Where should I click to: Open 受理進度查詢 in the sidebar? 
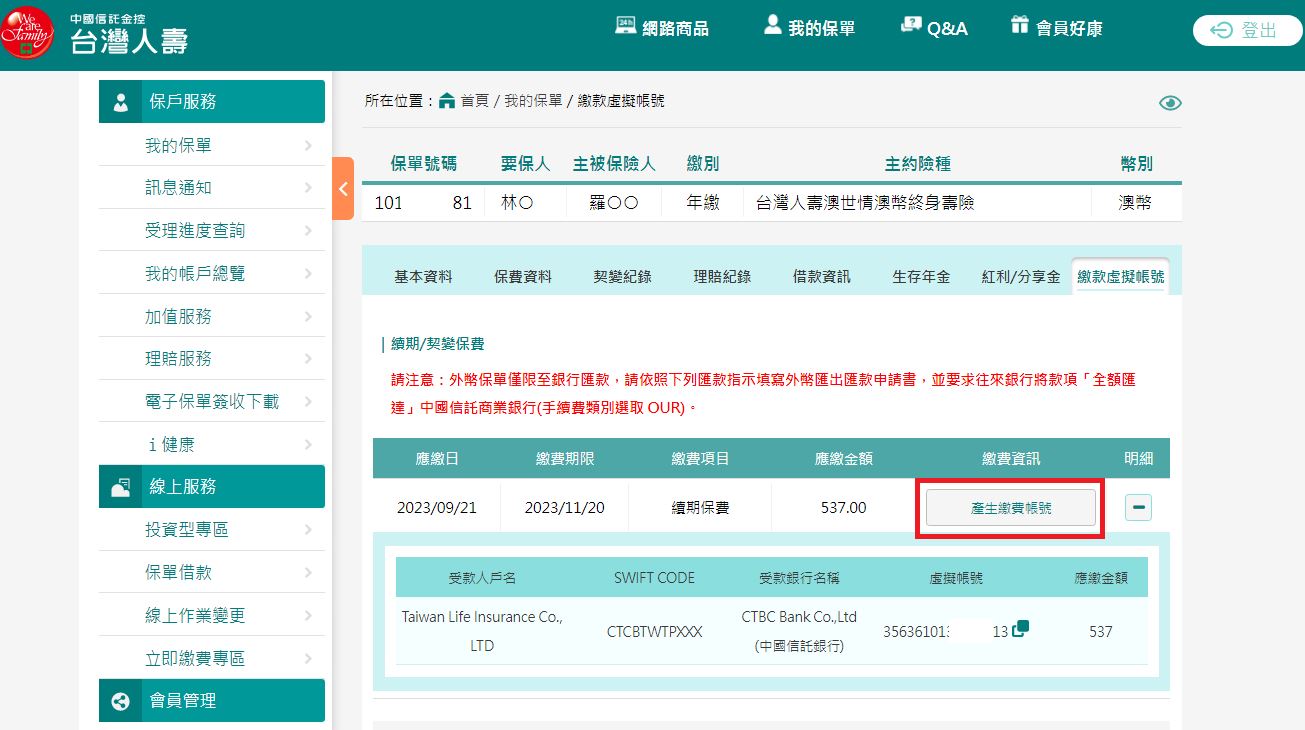pos(212,230)
